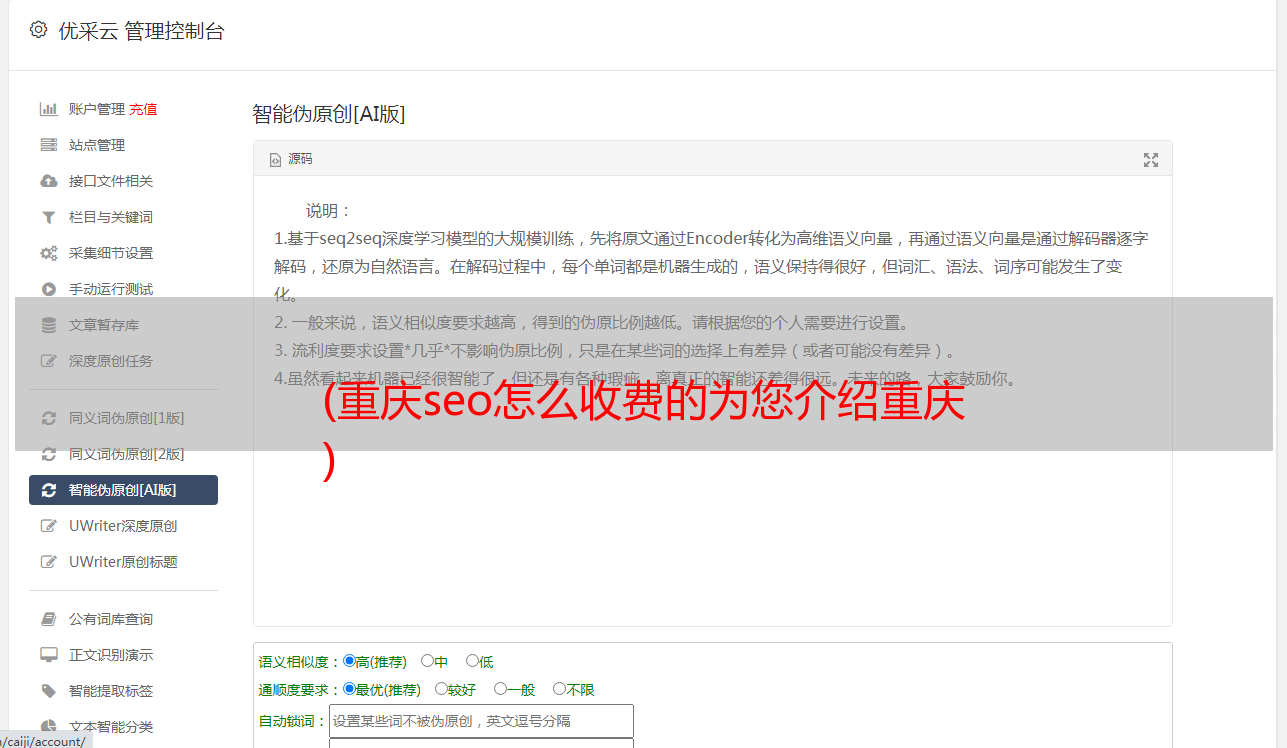Select 语义相似度 低 radio
Viewport: 1287px width, 748px height.
click(472, 661)
